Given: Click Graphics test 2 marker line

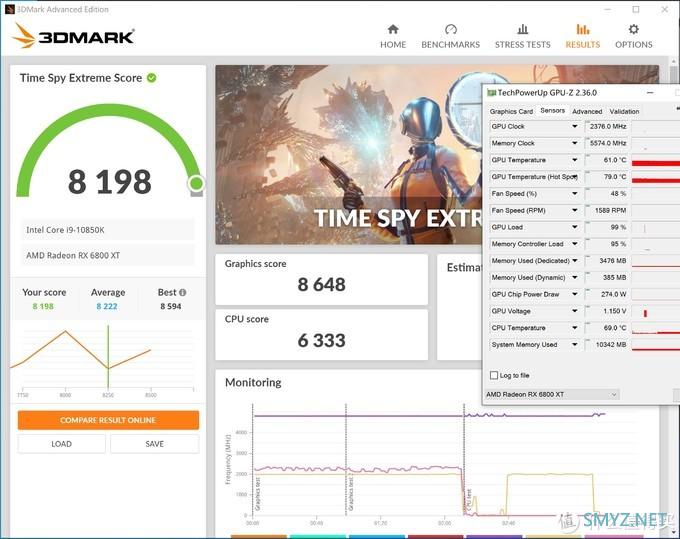Looking at the screenshot, I should [x=346, y=460].
